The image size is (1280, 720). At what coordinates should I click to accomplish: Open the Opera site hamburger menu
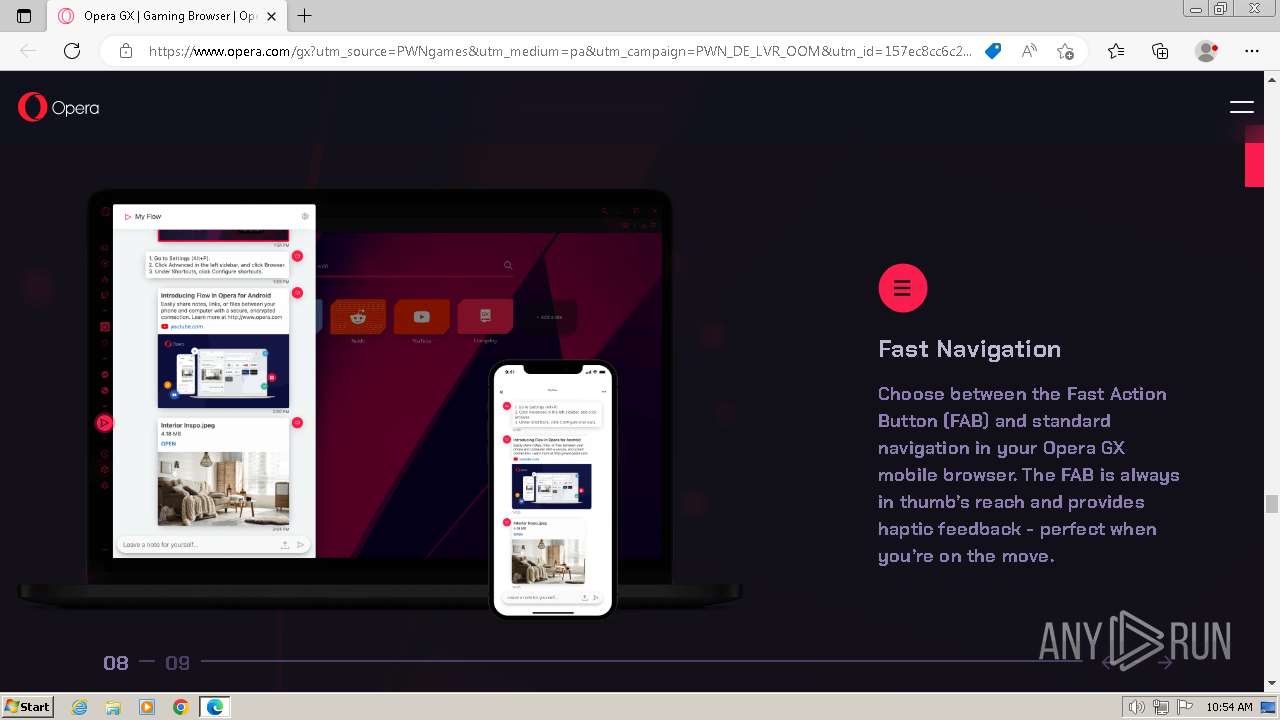point(1241,107)
